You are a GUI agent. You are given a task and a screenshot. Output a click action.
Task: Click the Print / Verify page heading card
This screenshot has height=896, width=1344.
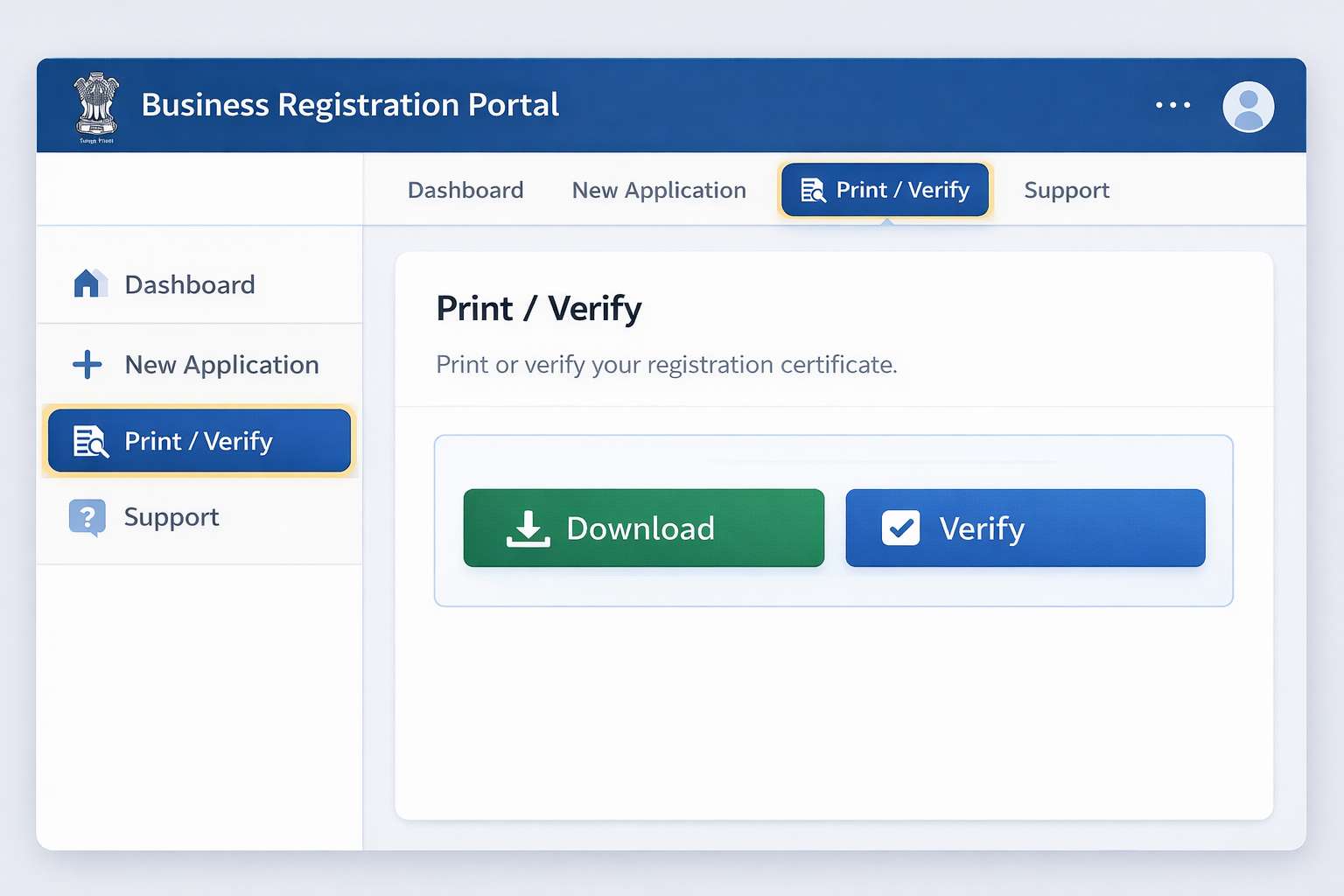coord(539,308)
